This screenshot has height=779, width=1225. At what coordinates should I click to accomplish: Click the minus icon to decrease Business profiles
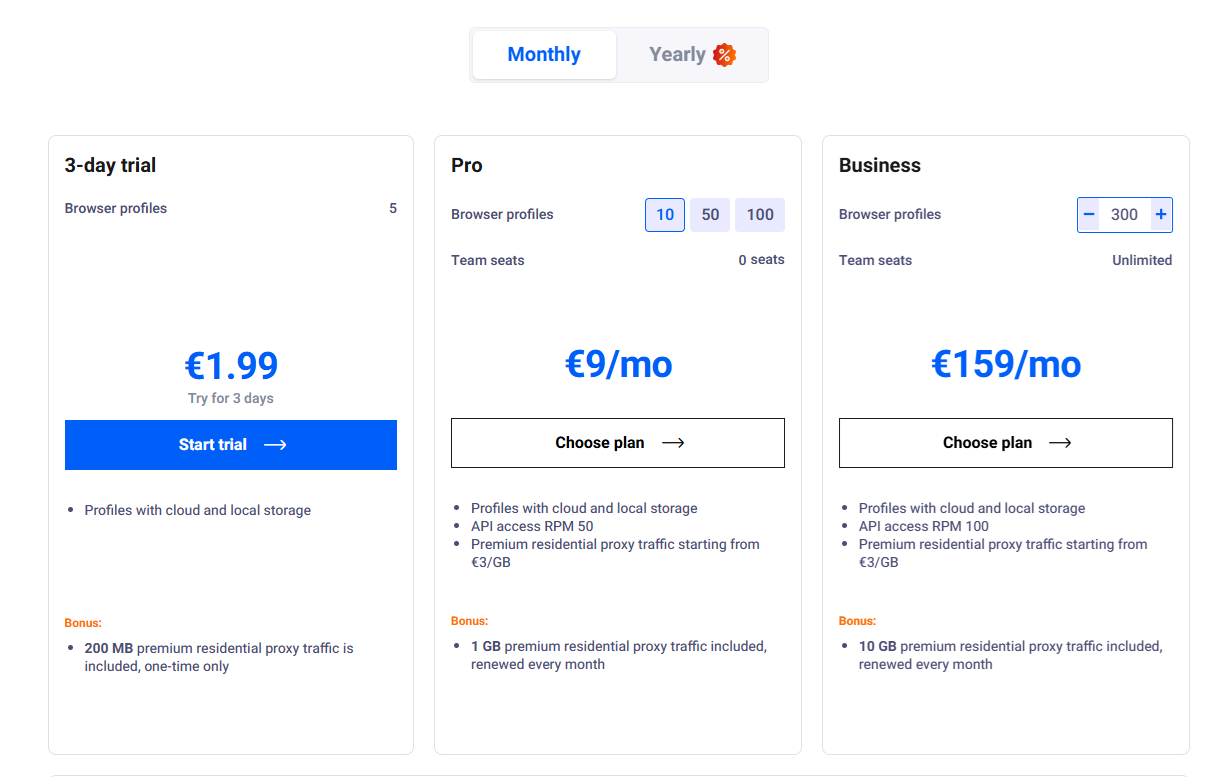click(x=1088, y=214)
